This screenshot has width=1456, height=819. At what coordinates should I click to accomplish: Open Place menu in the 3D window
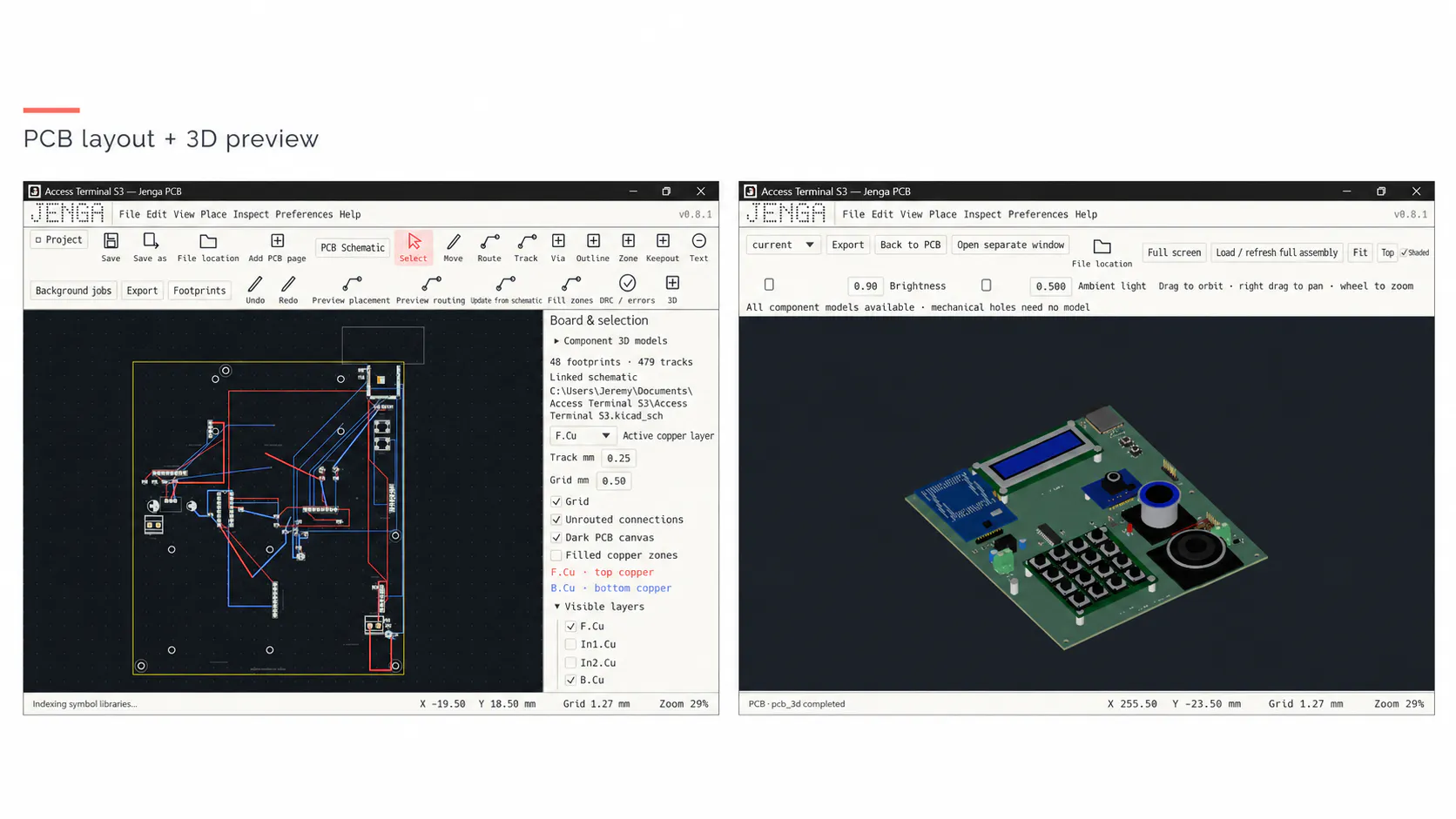[942, 214]
